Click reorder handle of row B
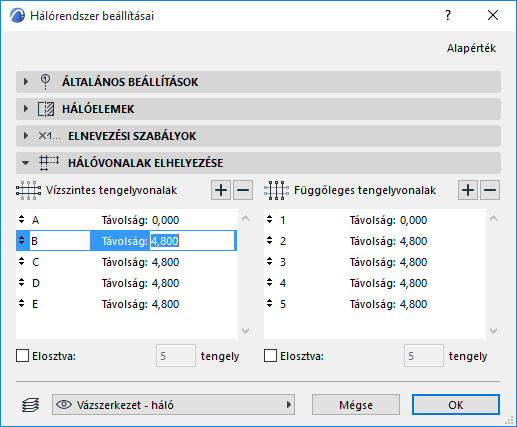The width and height of the screenshot is (517, 427). 22,240
